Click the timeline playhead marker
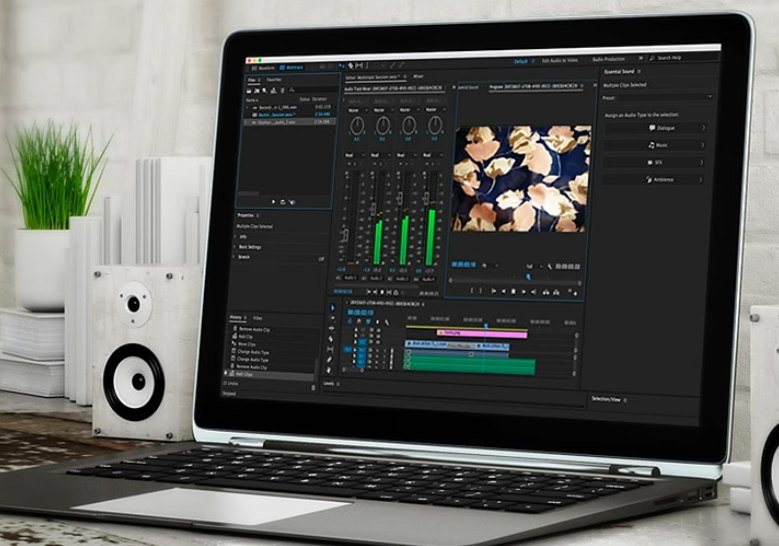The width and height of the screenshot is (779, 546). [486, 325]
